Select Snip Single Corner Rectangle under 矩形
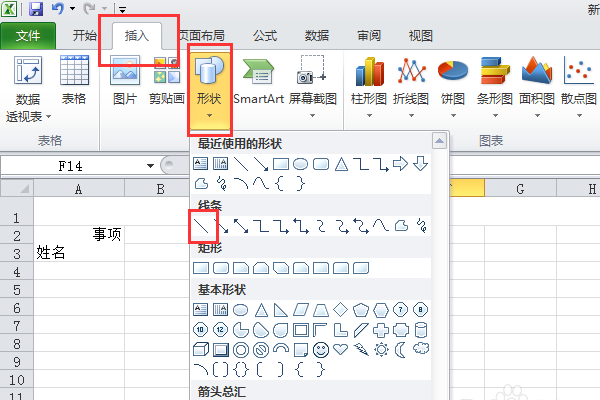Viewport: 600px width, 400px height. pyautogui.click(x=241, y=268)
